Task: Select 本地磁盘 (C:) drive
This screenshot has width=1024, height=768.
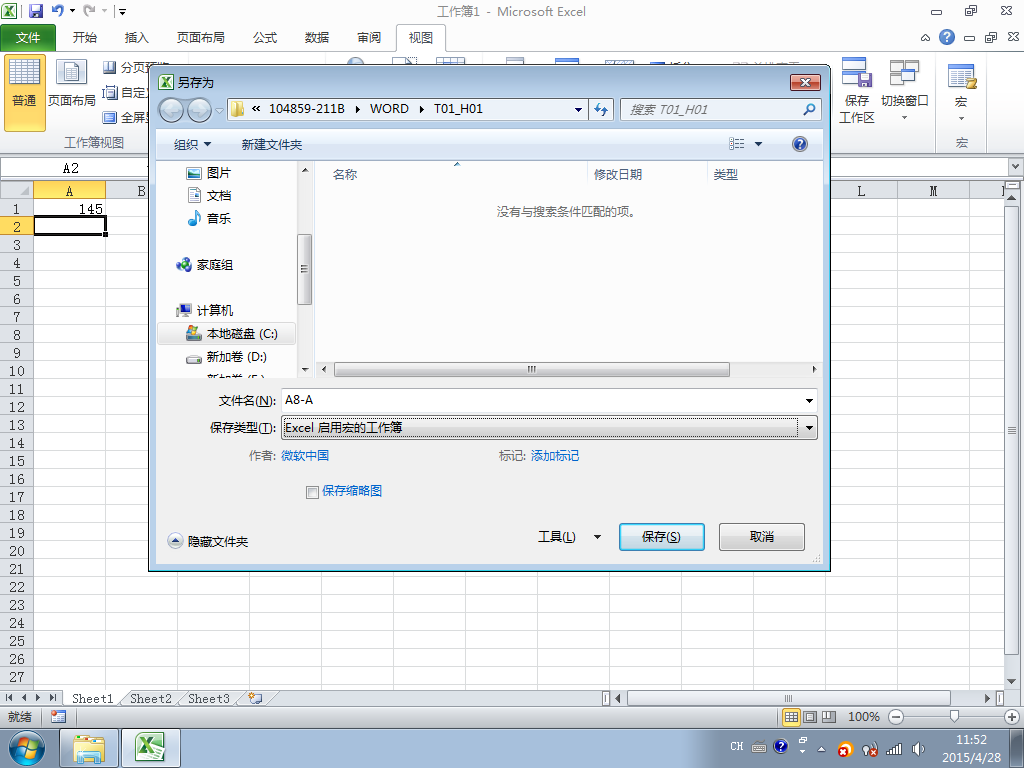Action: (227, 334)
